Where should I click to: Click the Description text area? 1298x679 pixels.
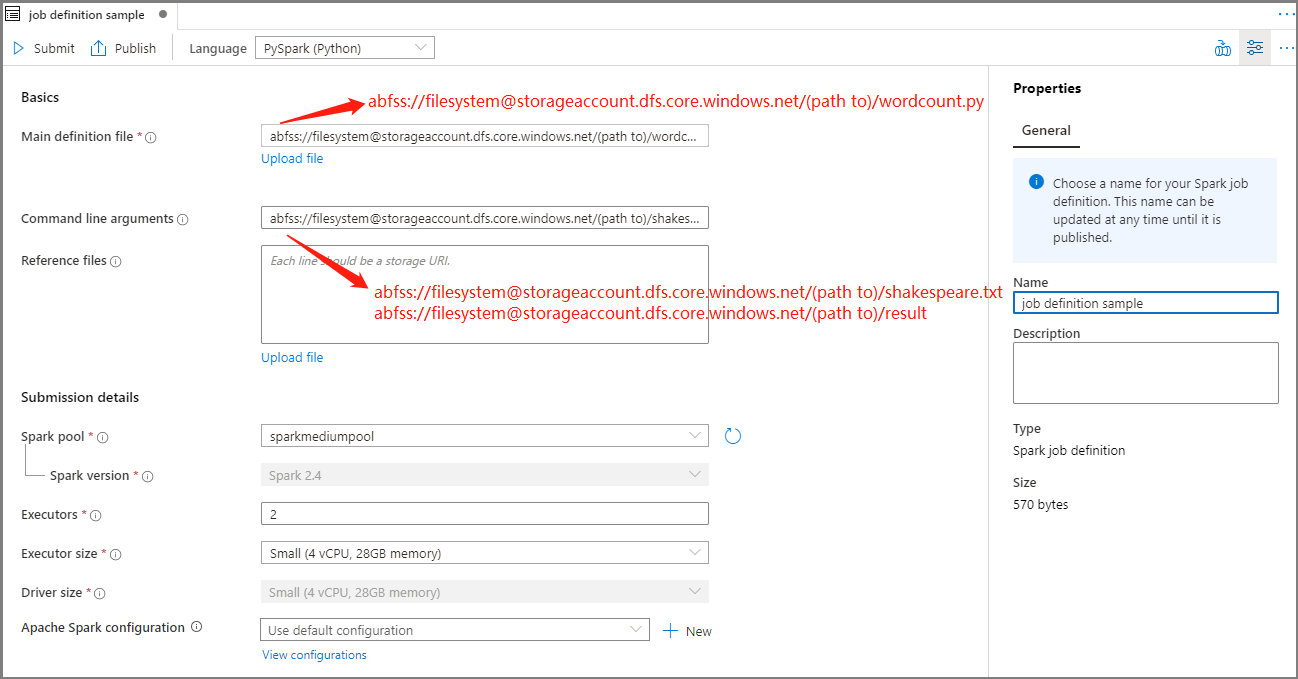click(x=1145, y=372)
